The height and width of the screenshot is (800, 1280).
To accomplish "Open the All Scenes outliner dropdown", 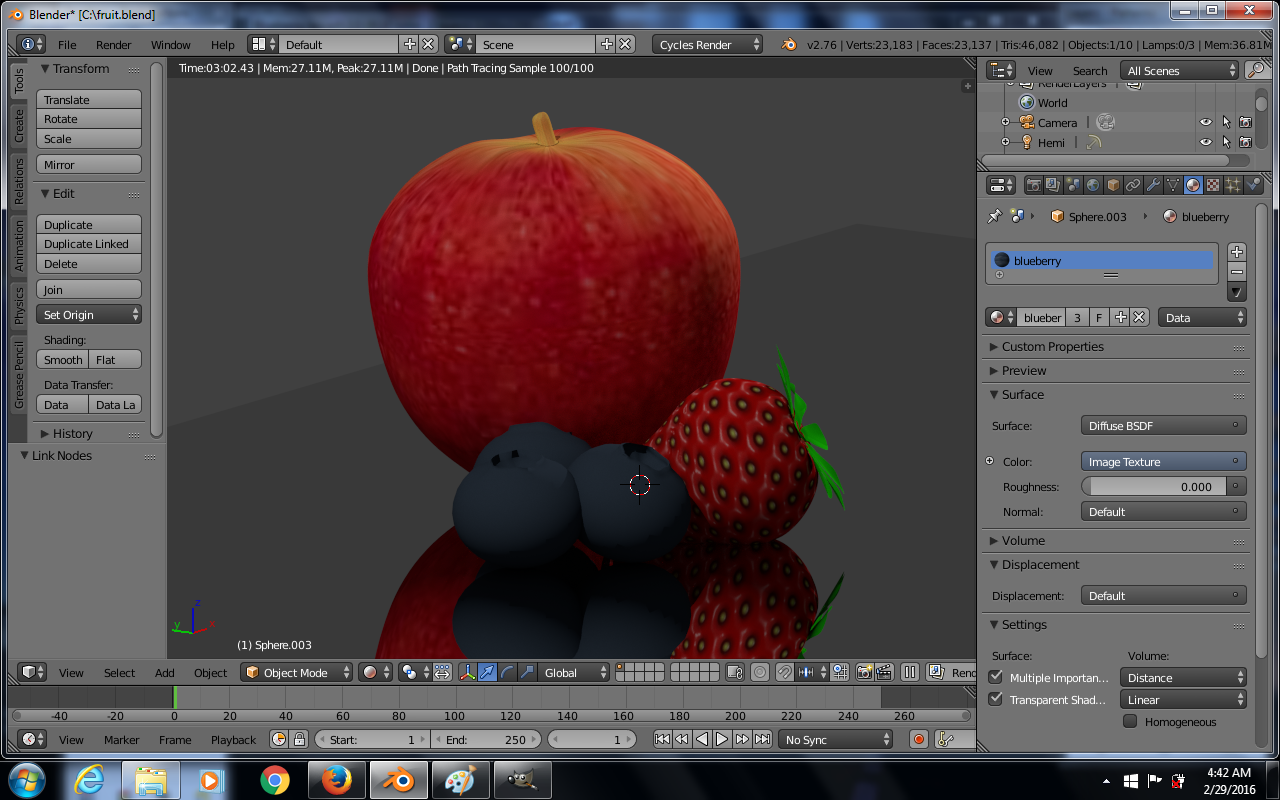I will pos(1180,70).
